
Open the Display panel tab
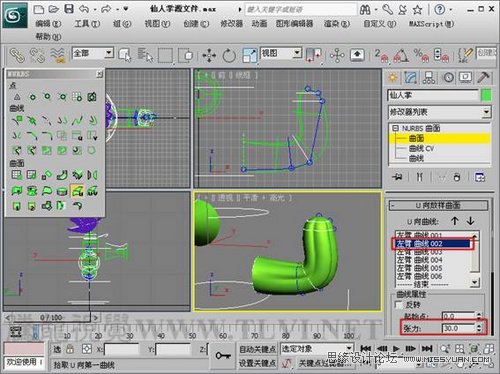[465, 78]
